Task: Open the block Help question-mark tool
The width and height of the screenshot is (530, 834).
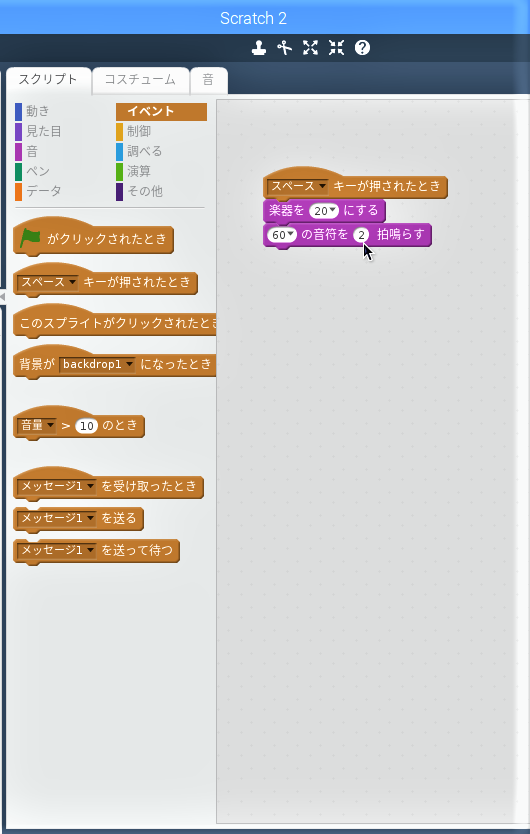Action: [x=362, y=48]
